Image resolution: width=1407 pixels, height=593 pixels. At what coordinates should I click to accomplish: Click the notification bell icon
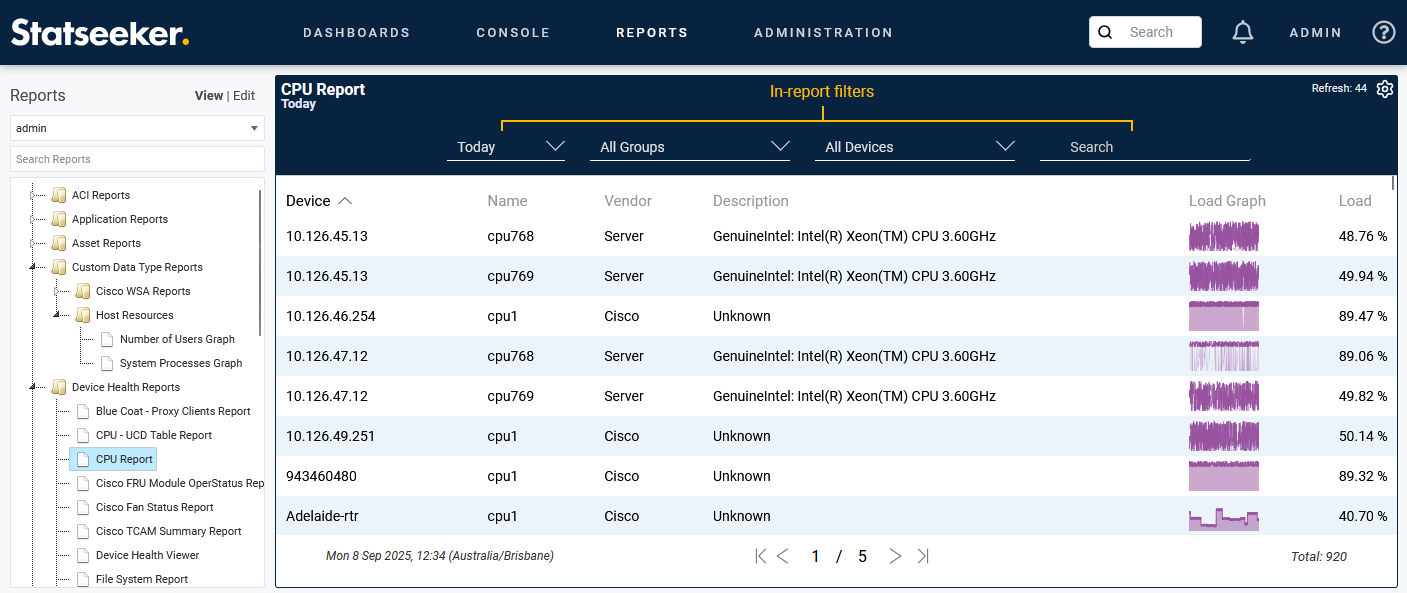pos(1242,32)
